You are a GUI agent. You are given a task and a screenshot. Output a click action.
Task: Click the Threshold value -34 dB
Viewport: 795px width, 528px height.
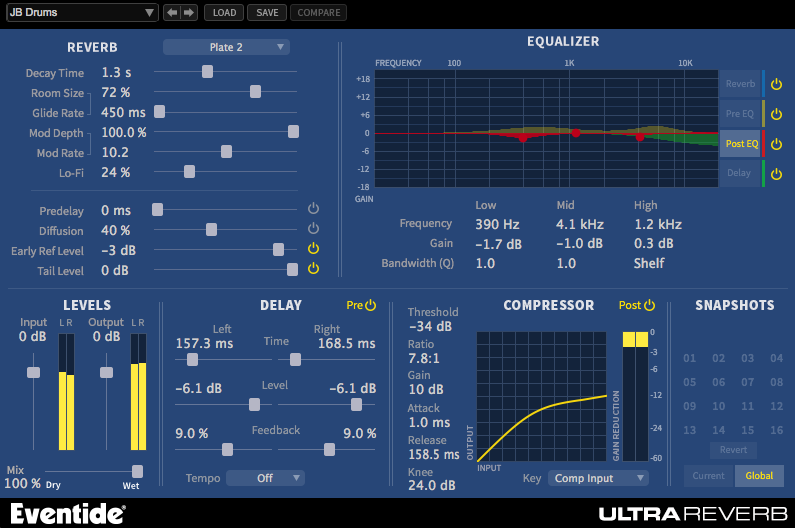430,326
